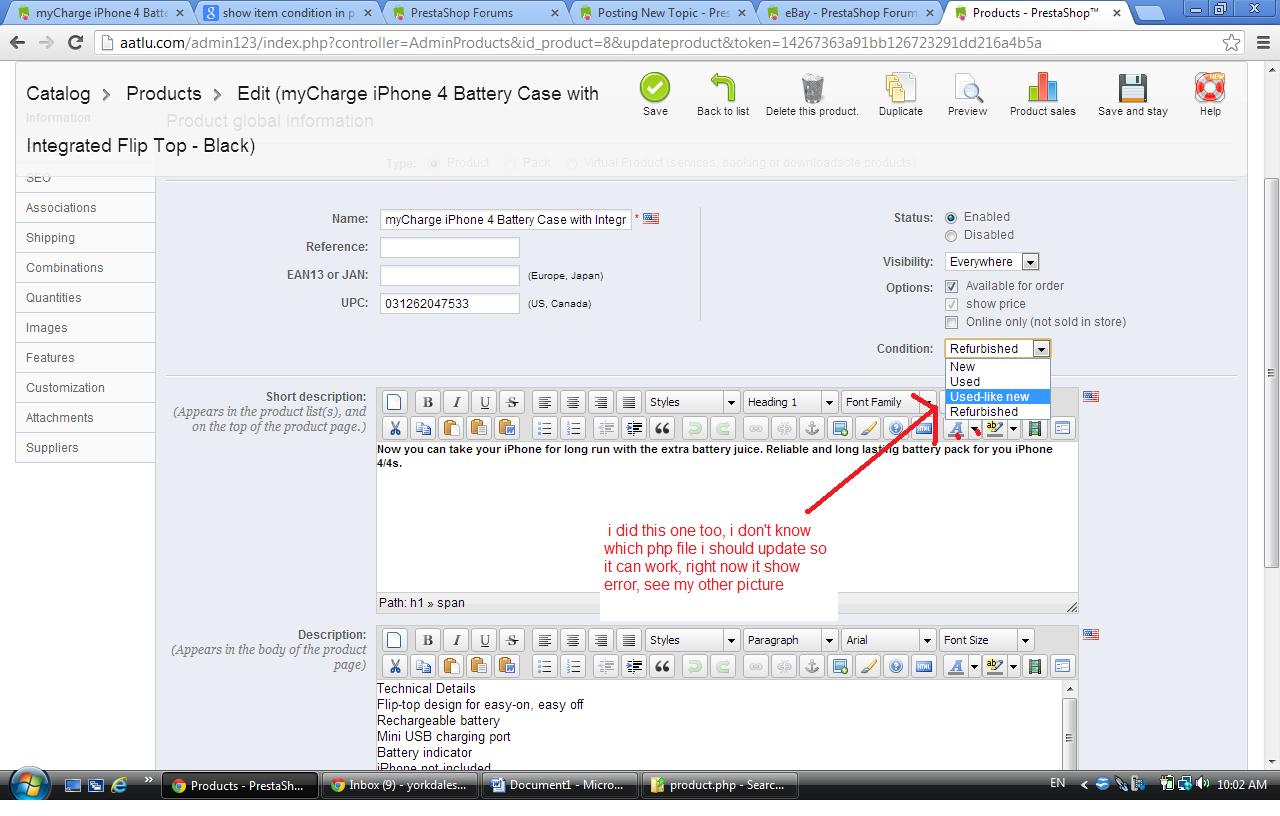
Task: Choose the Used-like new condition option
Action: [997, 397]
